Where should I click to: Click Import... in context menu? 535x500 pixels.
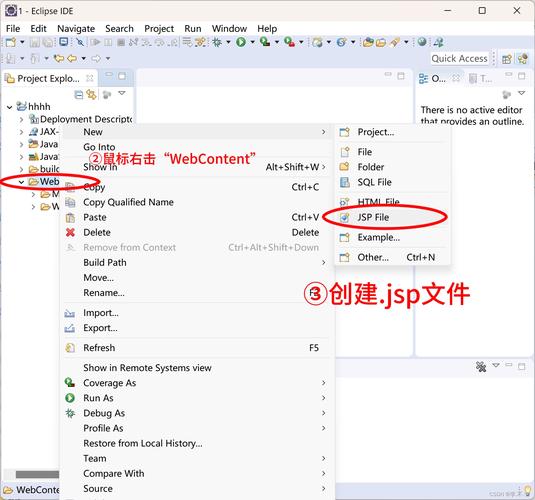click(x=197, y=313)
